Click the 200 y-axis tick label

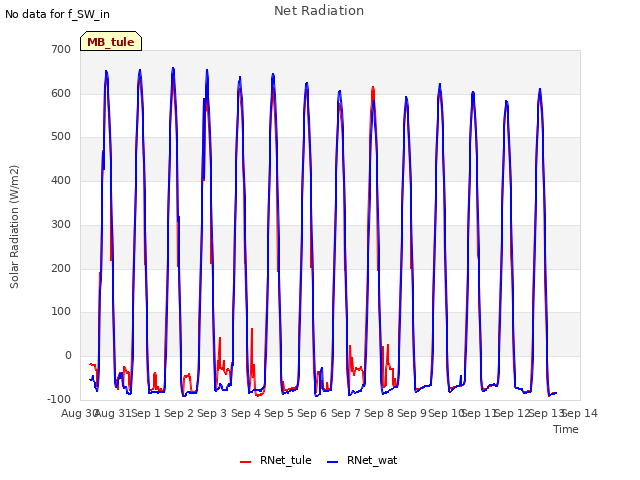coord(61,269)
